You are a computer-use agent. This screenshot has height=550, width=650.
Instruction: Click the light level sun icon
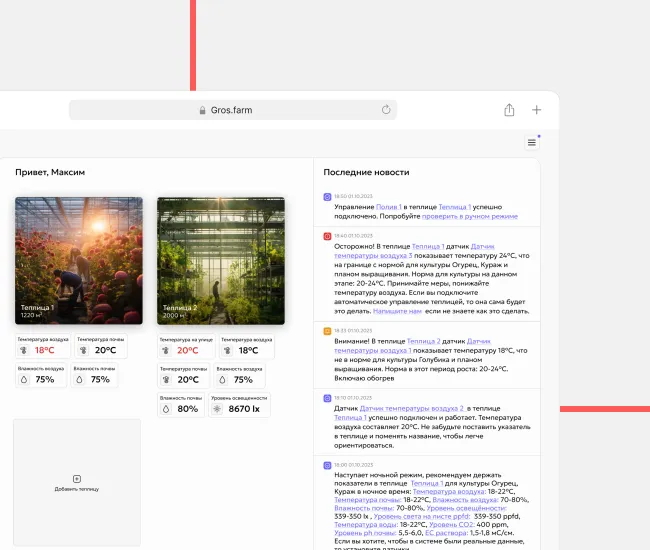point(217,409)
